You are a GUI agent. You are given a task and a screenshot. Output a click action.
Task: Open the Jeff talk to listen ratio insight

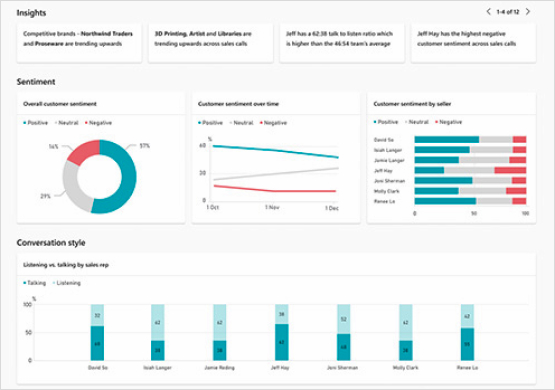click(x=342, y=43)
